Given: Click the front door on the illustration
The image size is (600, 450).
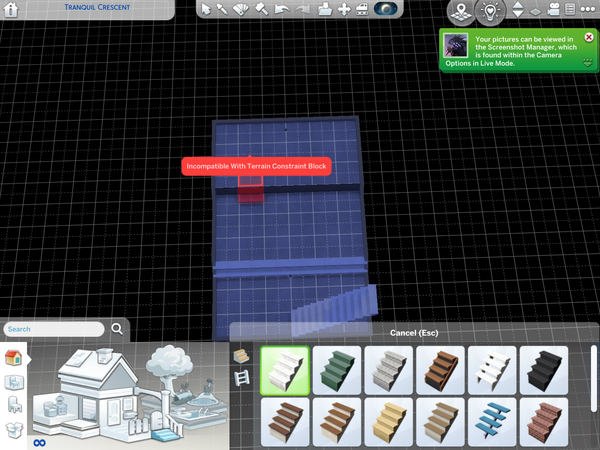Looking at the screenshot, I should (x=114, y=412).
